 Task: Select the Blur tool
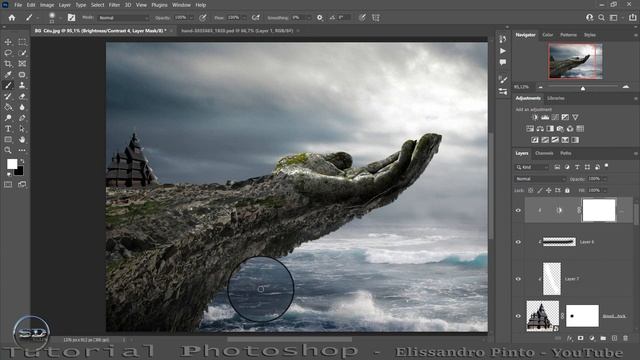[22, 107]
